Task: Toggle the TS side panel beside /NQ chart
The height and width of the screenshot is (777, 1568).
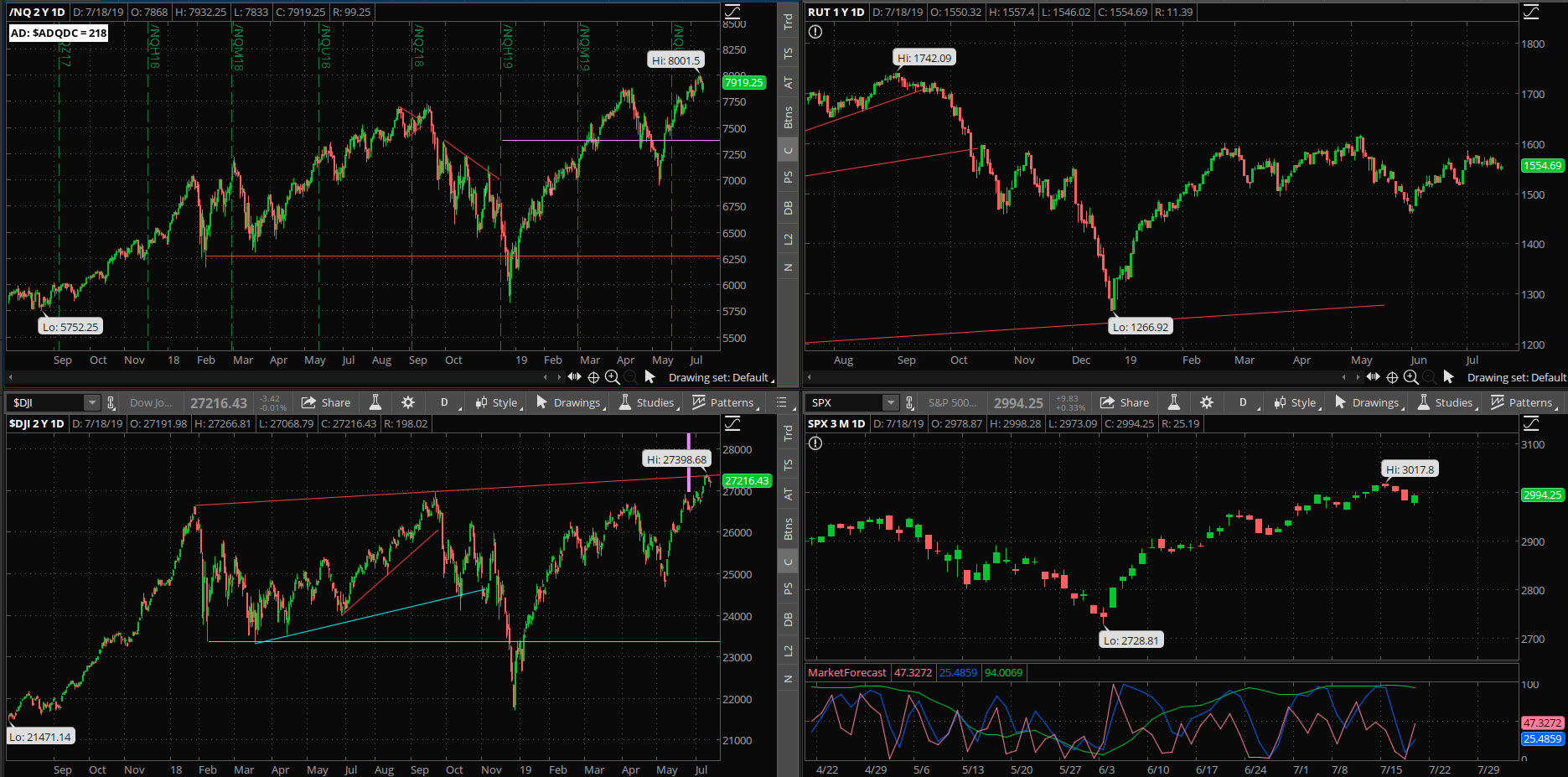Action: coord(788,54)
